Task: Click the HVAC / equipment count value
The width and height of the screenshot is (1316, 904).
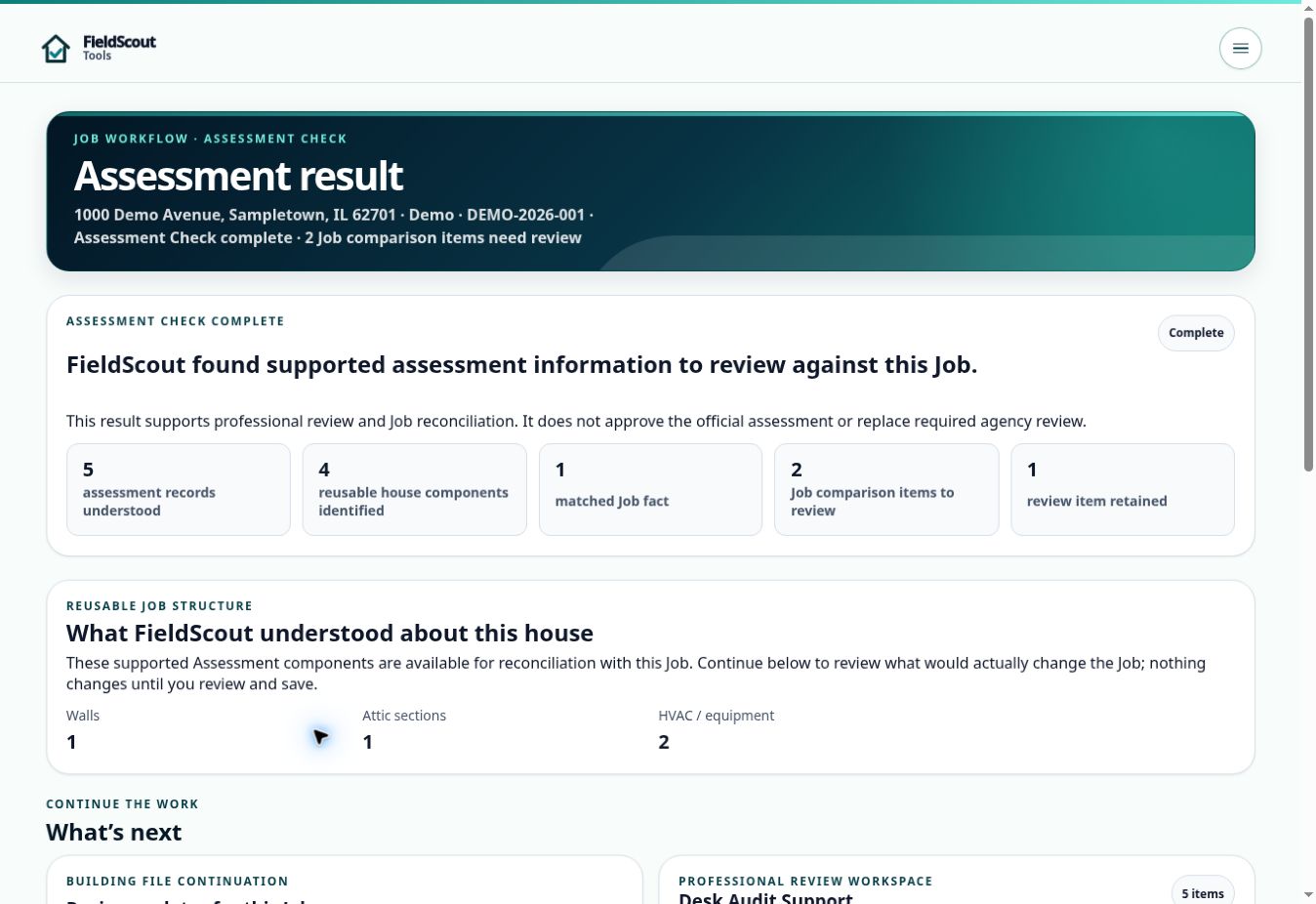Action: coord(664,742)
